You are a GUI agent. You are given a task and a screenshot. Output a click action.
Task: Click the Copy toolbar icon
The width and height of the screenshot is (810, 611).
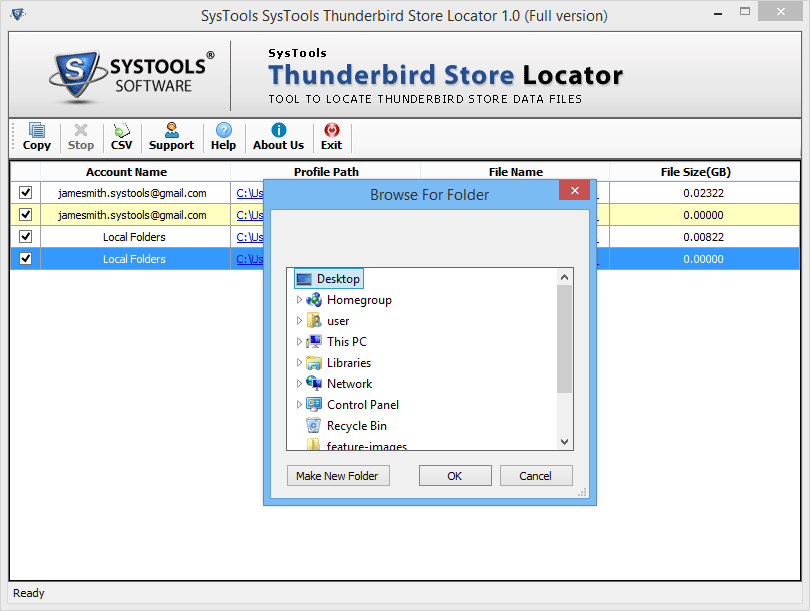tap(36, 137)
